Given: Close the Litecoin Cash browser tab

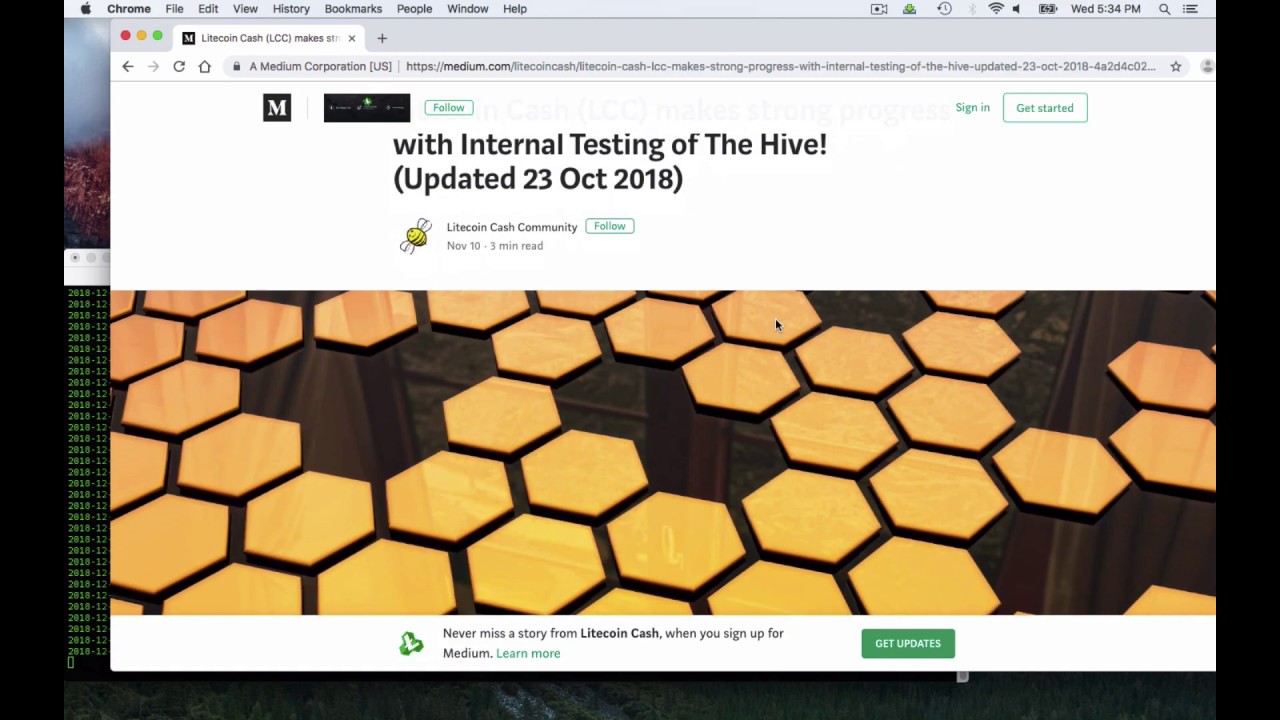Looking at the screenshot, I should [352, 38].
